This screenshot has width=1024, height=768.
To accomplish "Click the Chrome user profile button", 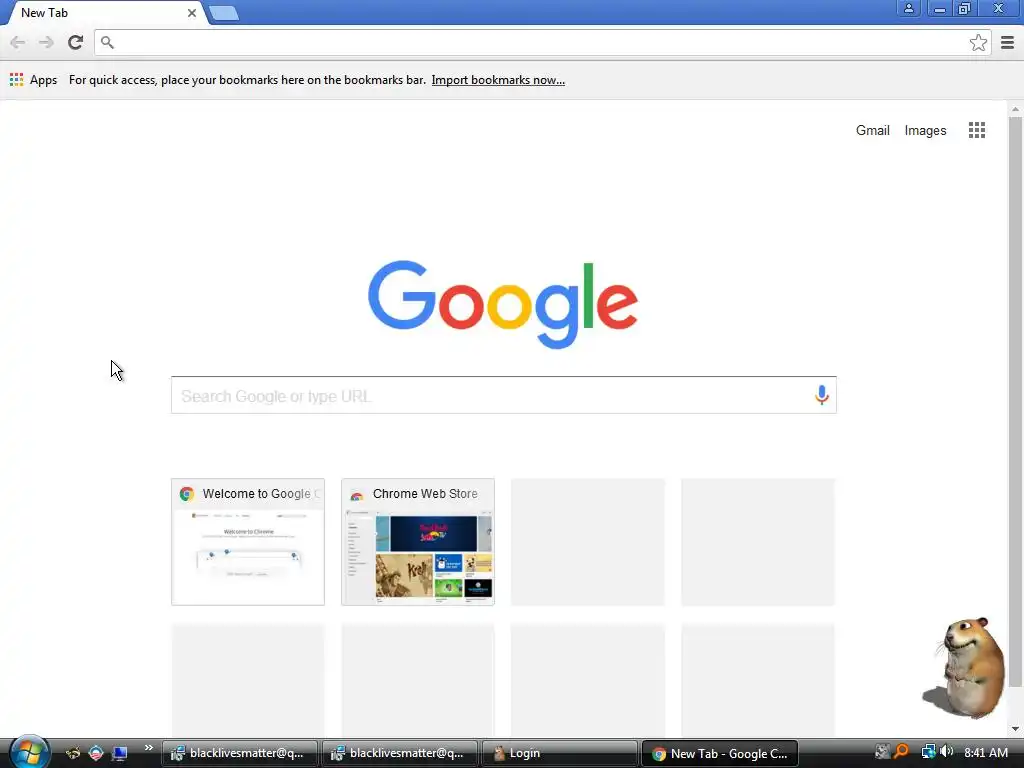I will [x=908, y=8].
